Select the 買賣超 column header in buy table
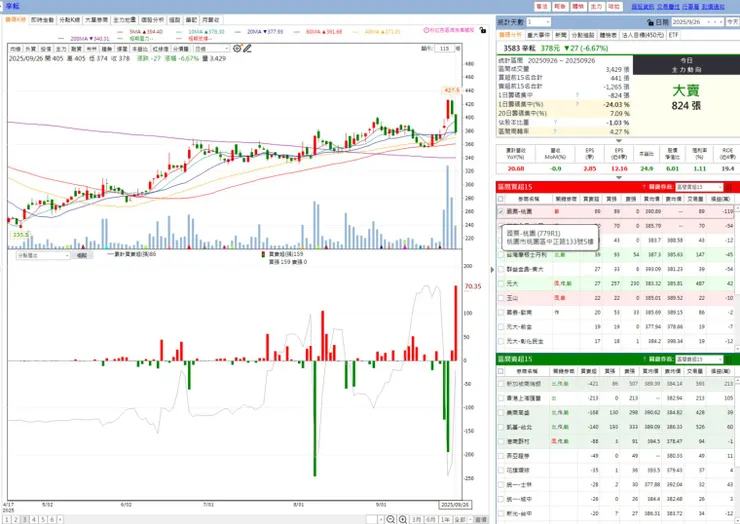 pos(590,199)
